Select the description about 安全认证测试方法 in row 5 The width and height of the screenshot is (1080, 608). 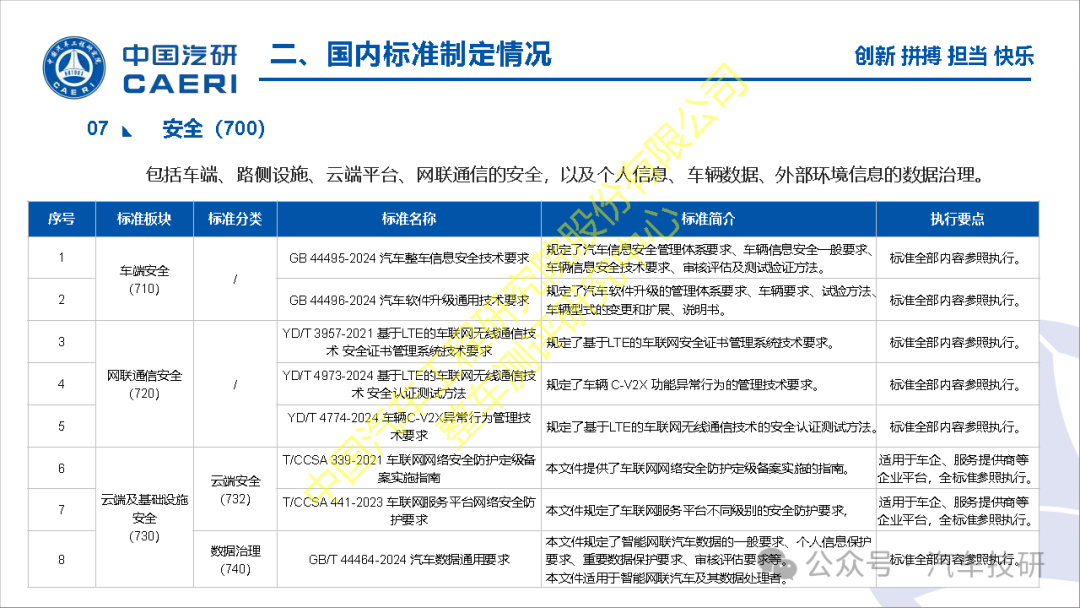(x=712, y=427)
